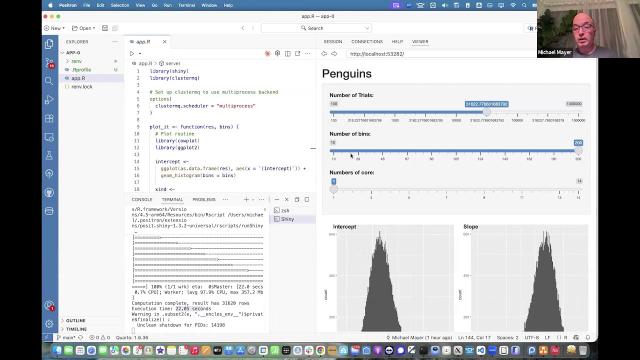Open the GitHub icon in activity bar
The image size is (640, 360).
point(49,192)
